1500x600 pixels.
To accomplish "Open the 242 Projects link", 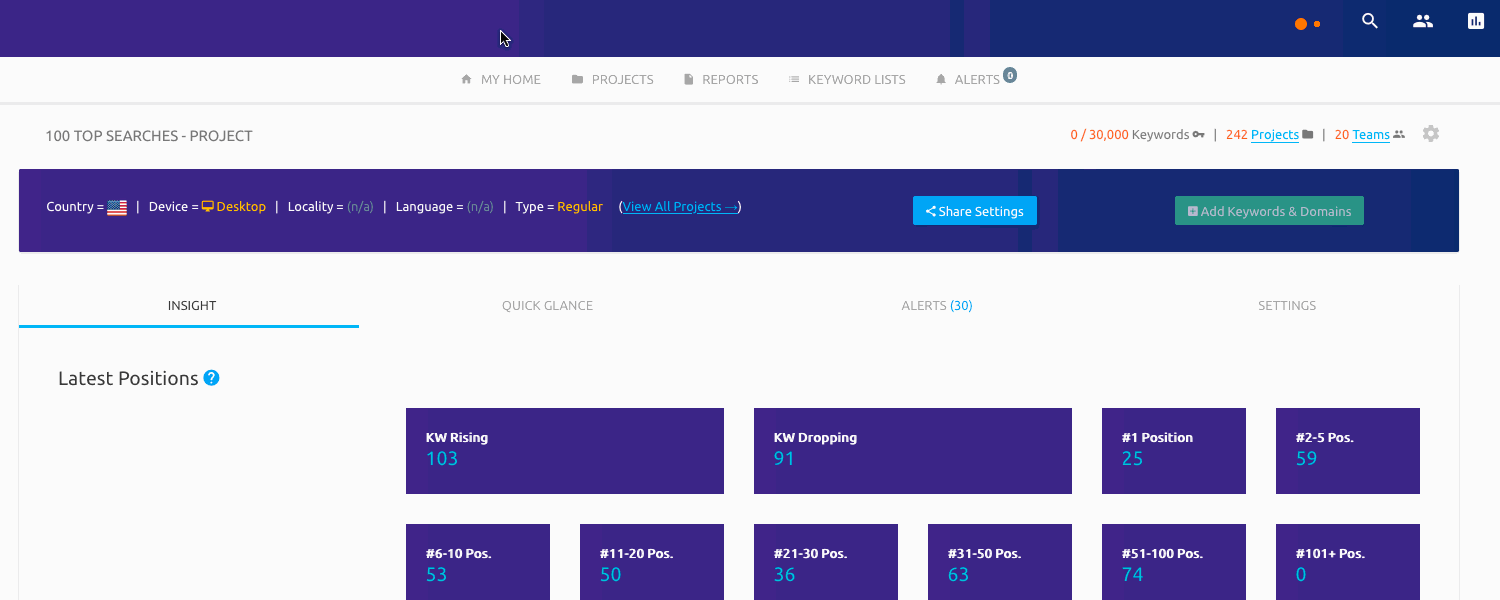I will 1274,135.
